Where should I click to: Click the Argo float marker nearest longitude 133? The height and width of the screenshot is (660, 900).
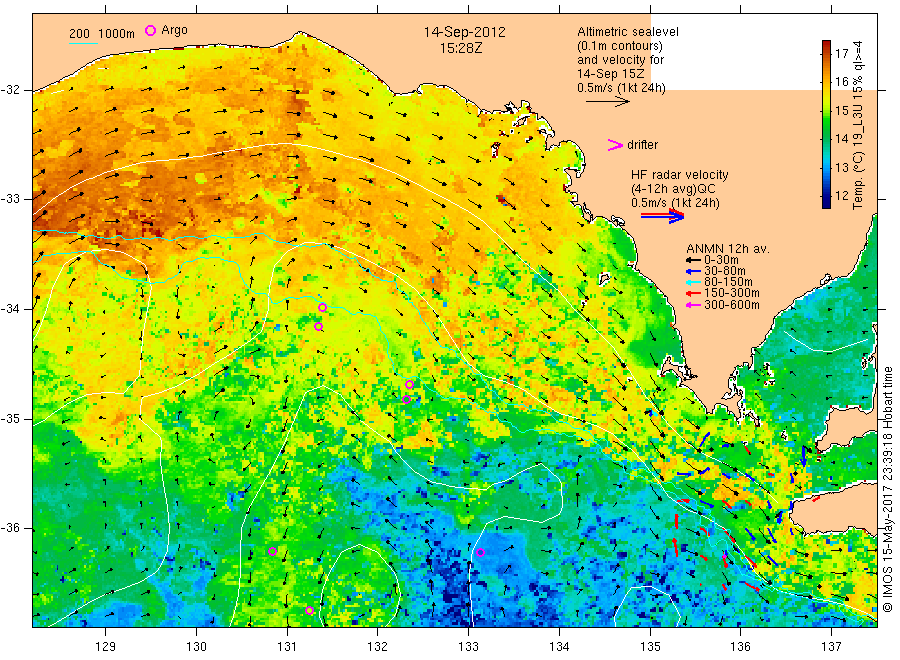point(480,553)
